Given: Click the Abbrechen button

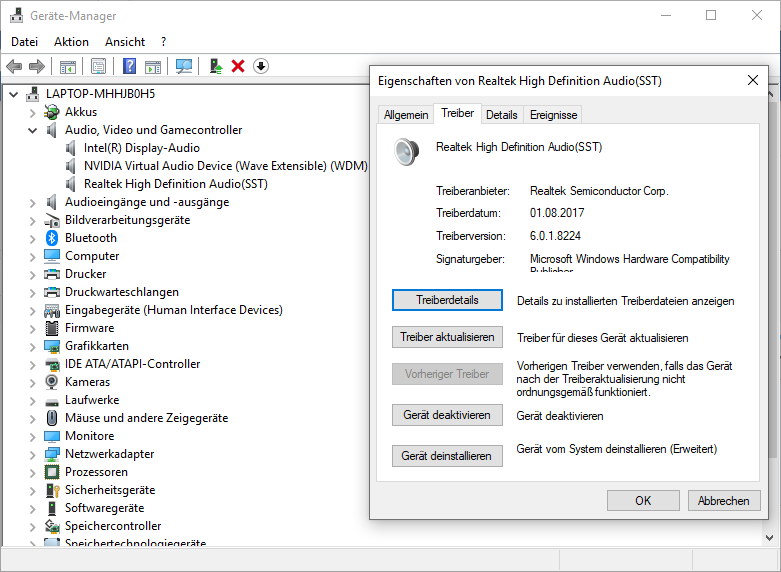Looking at the screenshot, I should point(724,500).
